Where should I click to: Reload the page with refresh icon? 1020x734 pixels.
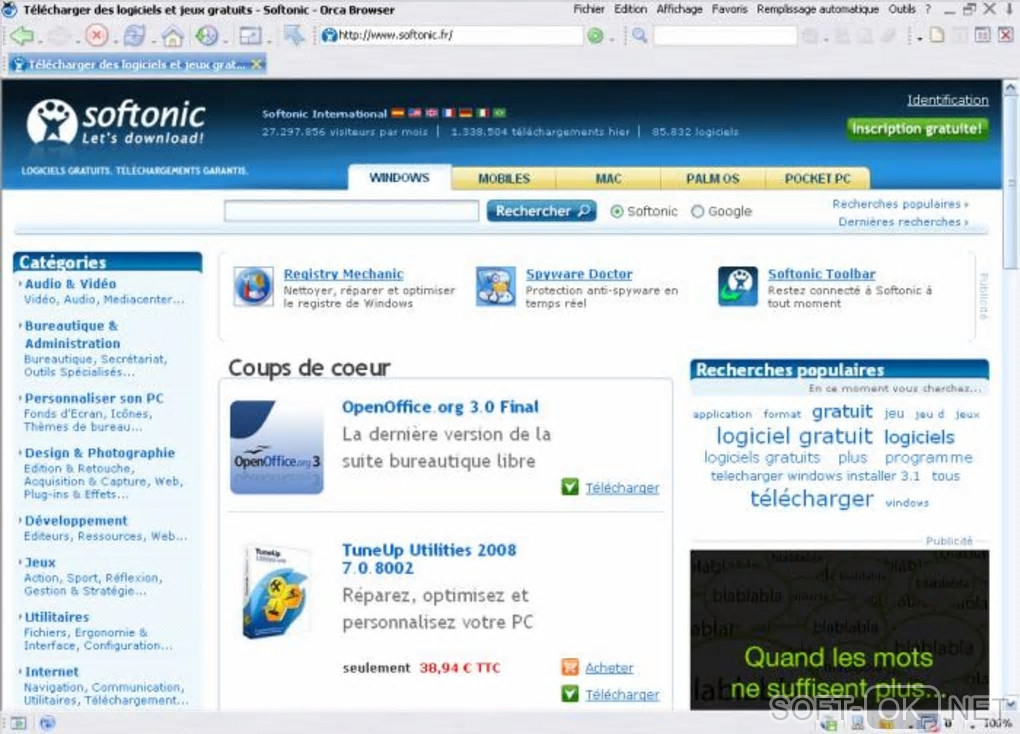tap(134, 36)
